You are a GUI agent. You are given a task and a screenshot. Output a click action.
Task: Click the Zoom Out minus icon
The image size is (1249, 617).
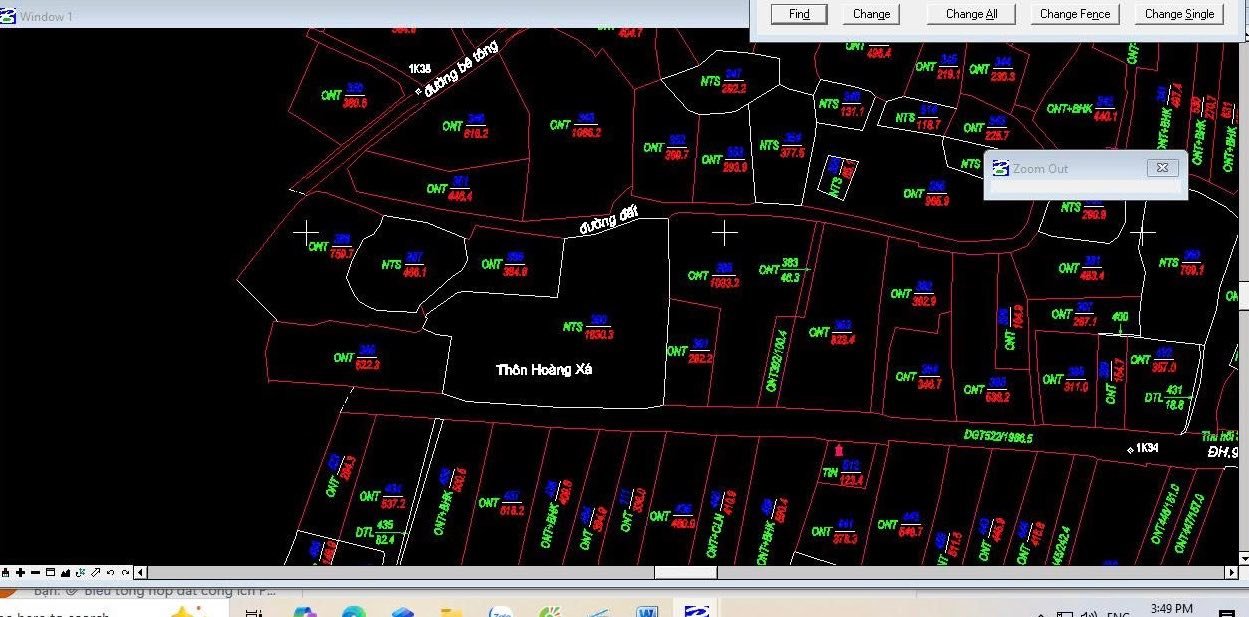click(36, 573)
